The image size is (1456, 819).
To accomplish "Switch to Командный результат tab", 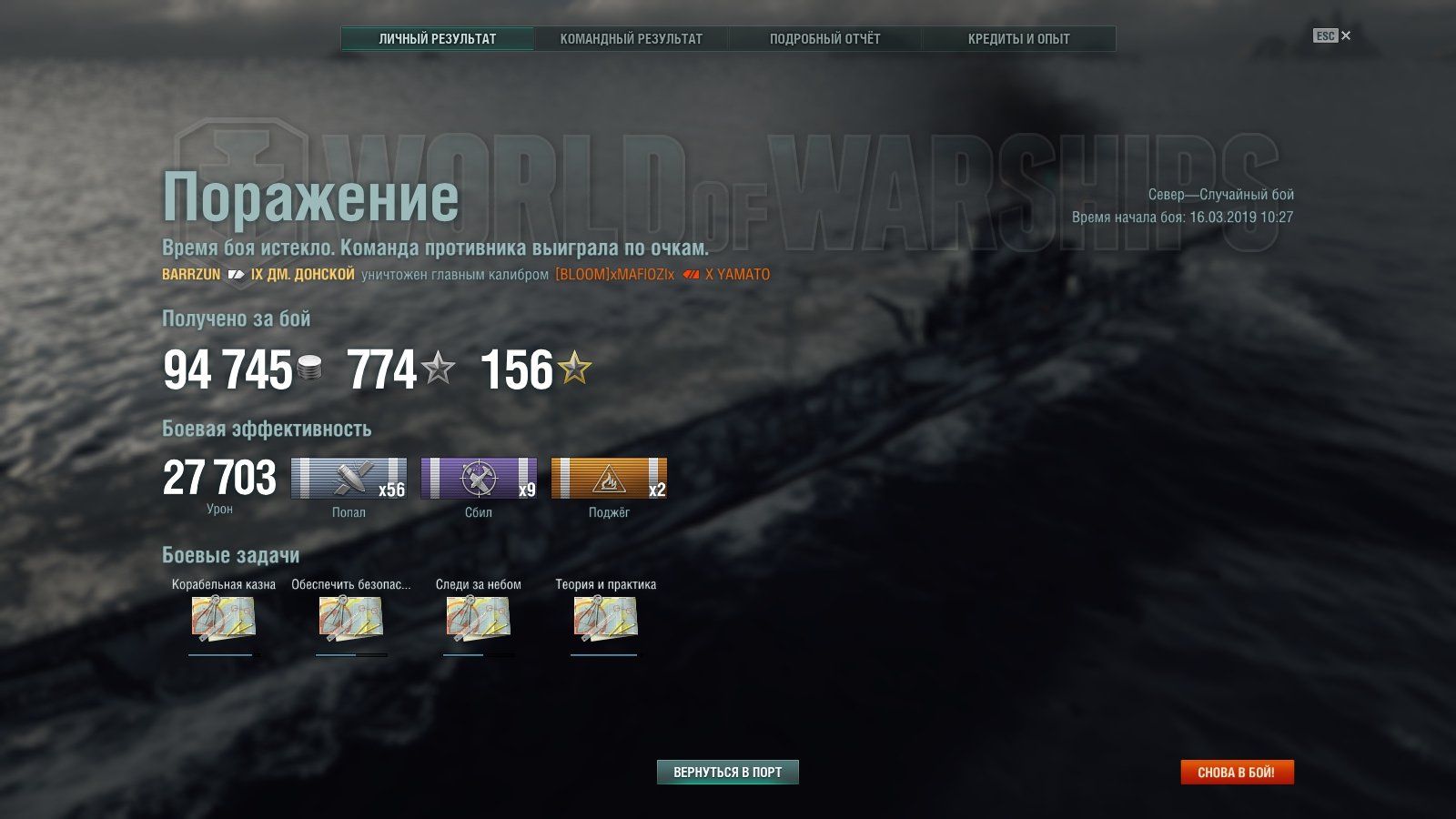I will [x=631, y=39].
